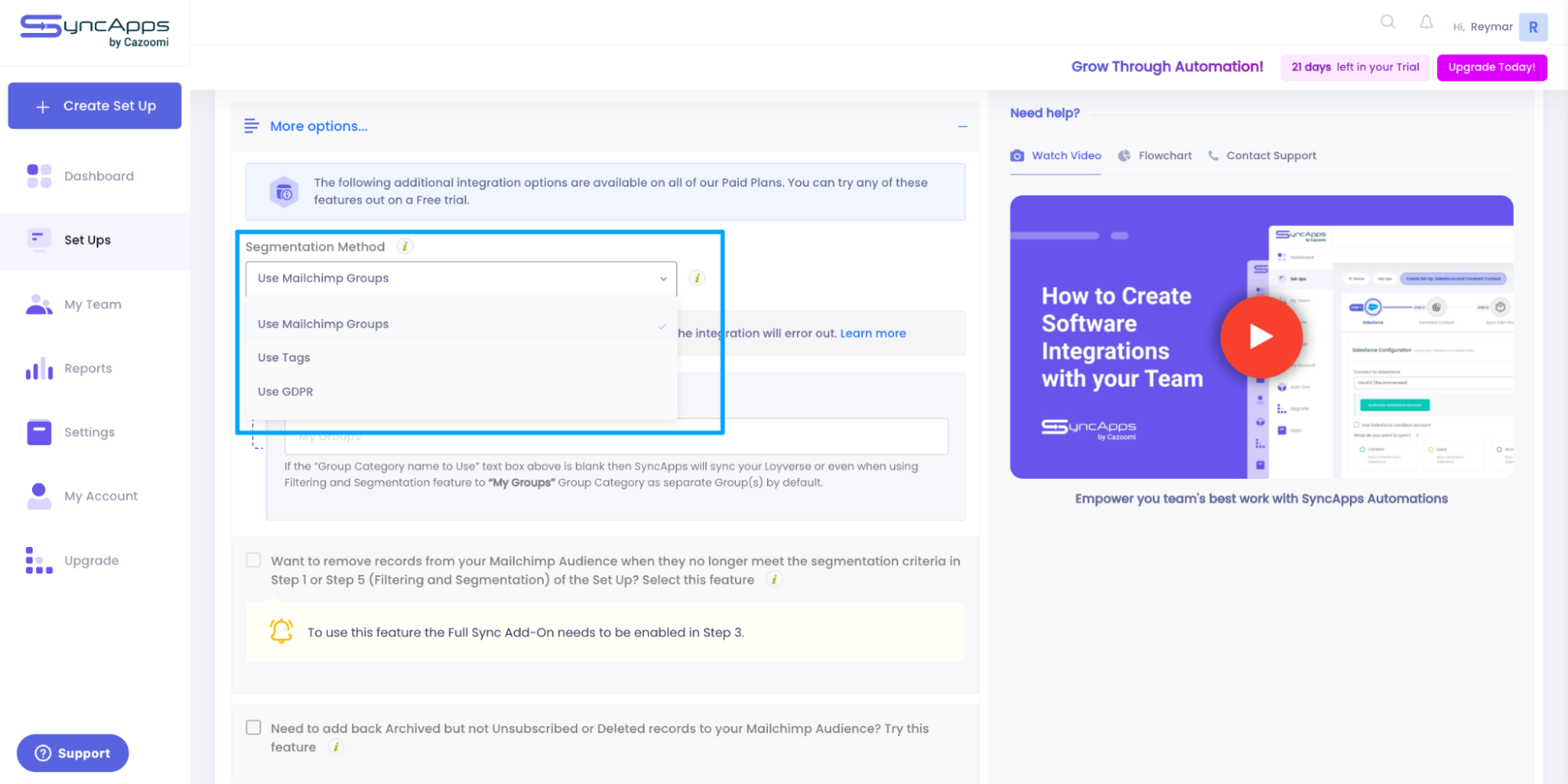Click the 21 days left trial badge
This screenshot has width=1568, height=784.
pos(1355,67)
